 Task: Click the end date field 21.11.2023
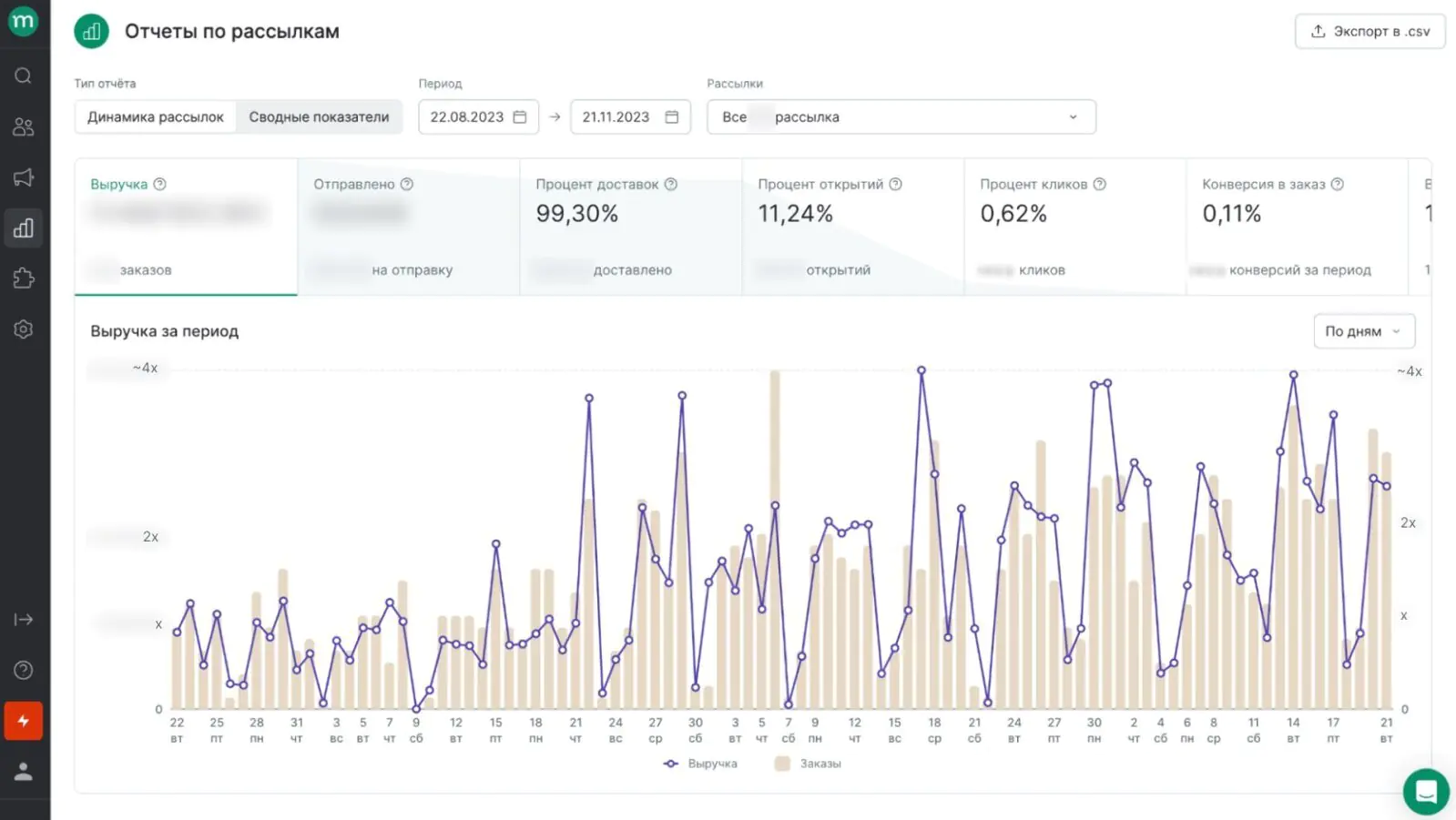pyautogui.click(x=630, y=116)
